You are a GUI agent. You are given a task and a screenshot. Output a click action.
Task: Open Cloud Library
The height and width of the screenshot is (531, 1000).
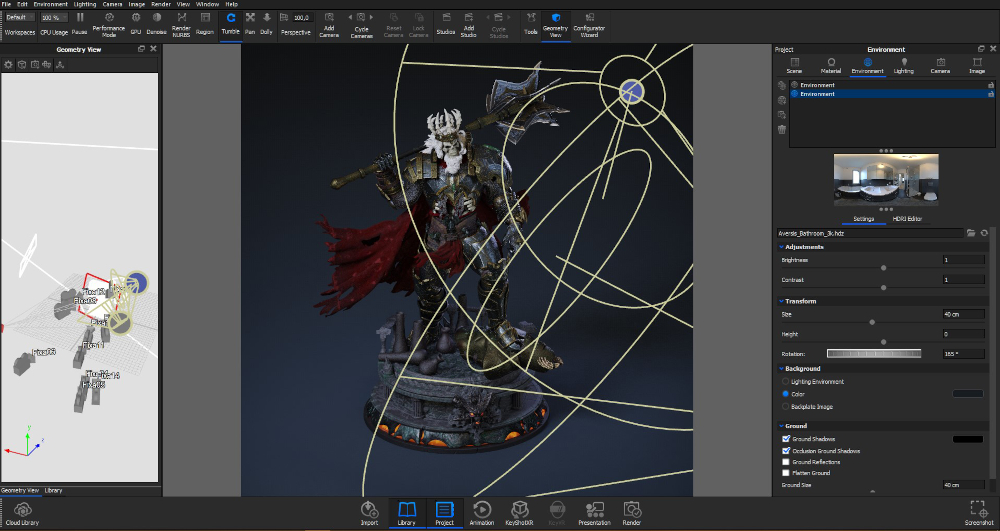[22, 514]
